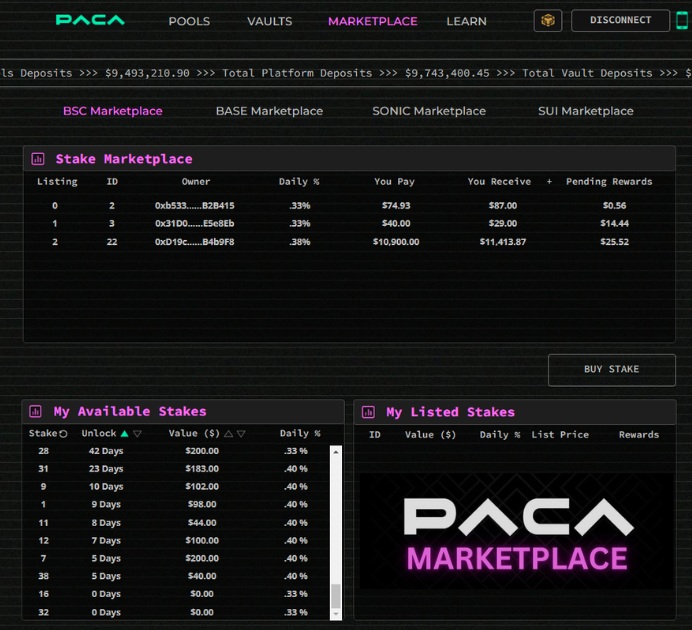The image size is (692, 630).
Task: Click Total Platform Deposits ticker text
Action: tap(297, 73)
